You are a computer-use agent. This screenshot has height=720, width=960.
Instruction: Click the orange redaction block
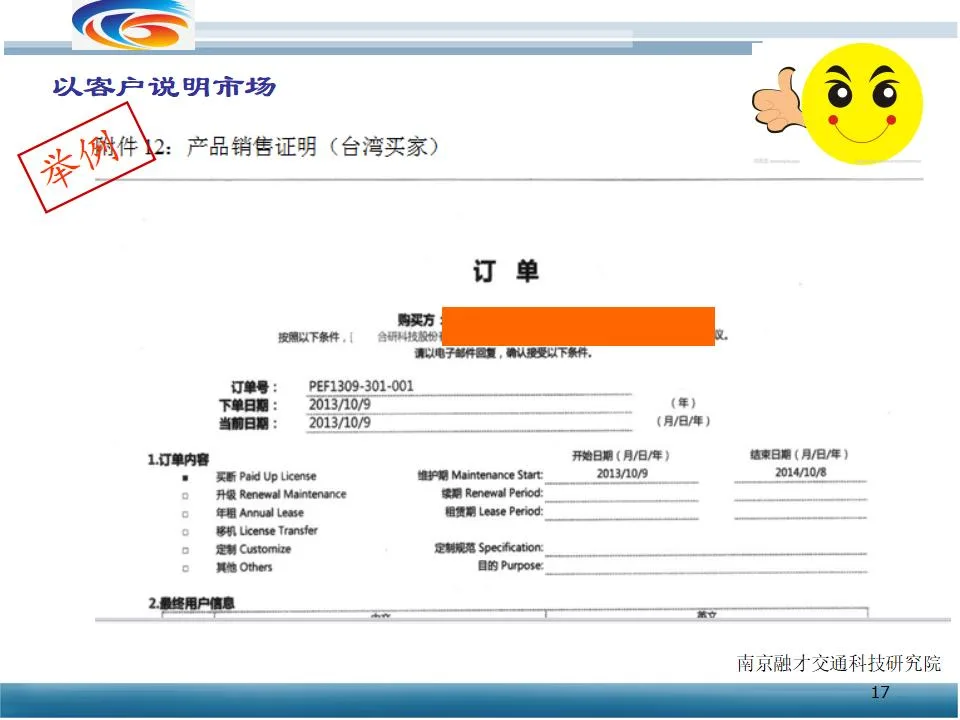pyautogui.click(x=578, y=326)
